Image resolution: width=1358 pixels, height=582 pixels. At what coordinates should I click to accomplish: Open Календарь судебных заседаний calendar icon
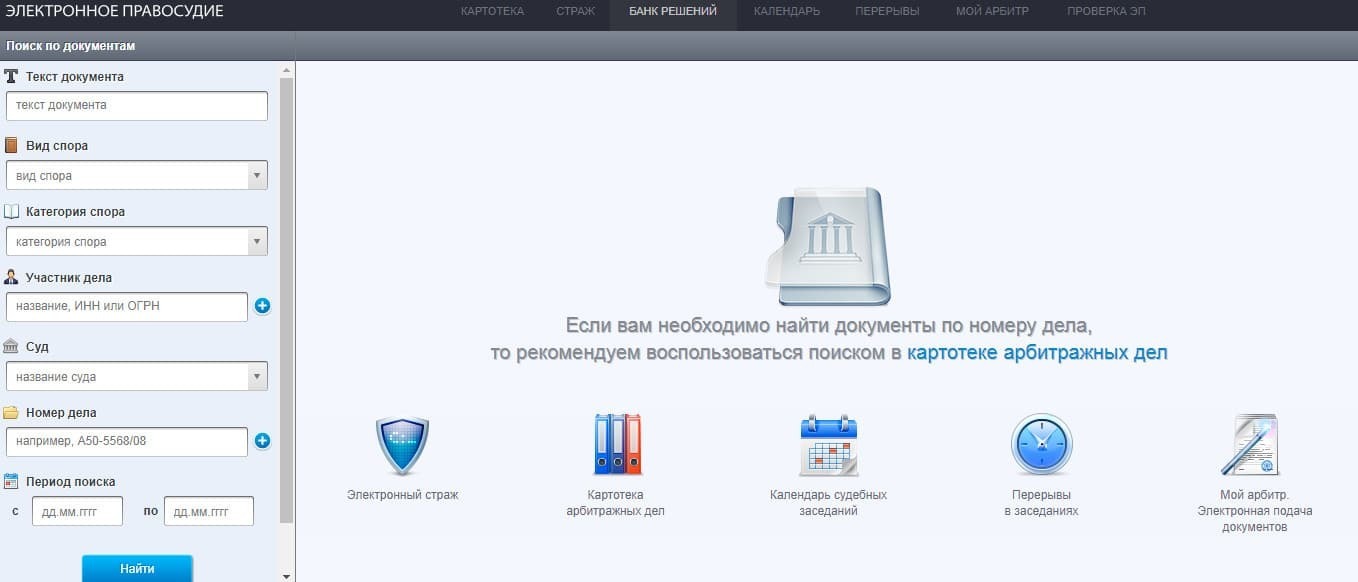[829, 444]
